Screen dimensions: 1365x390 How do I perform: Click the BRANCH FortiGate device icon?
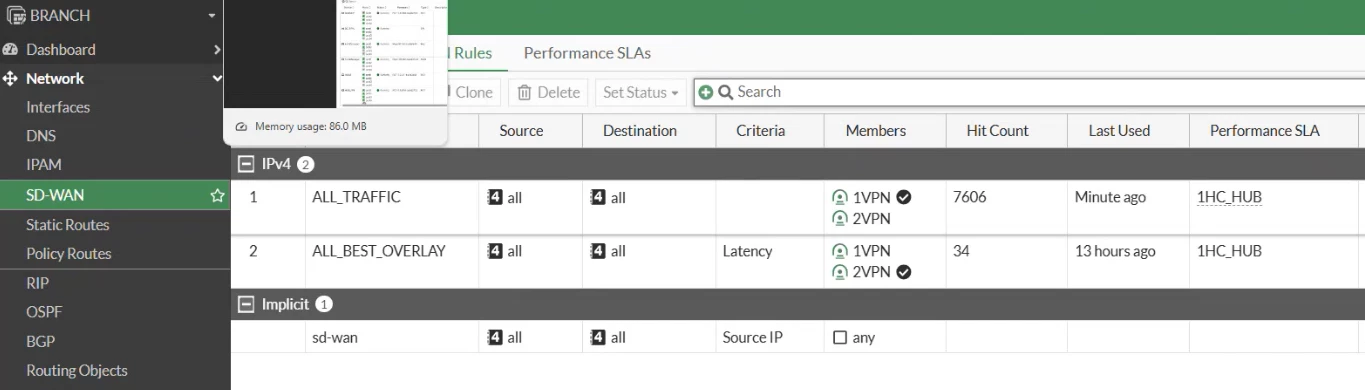click(15, 16)
